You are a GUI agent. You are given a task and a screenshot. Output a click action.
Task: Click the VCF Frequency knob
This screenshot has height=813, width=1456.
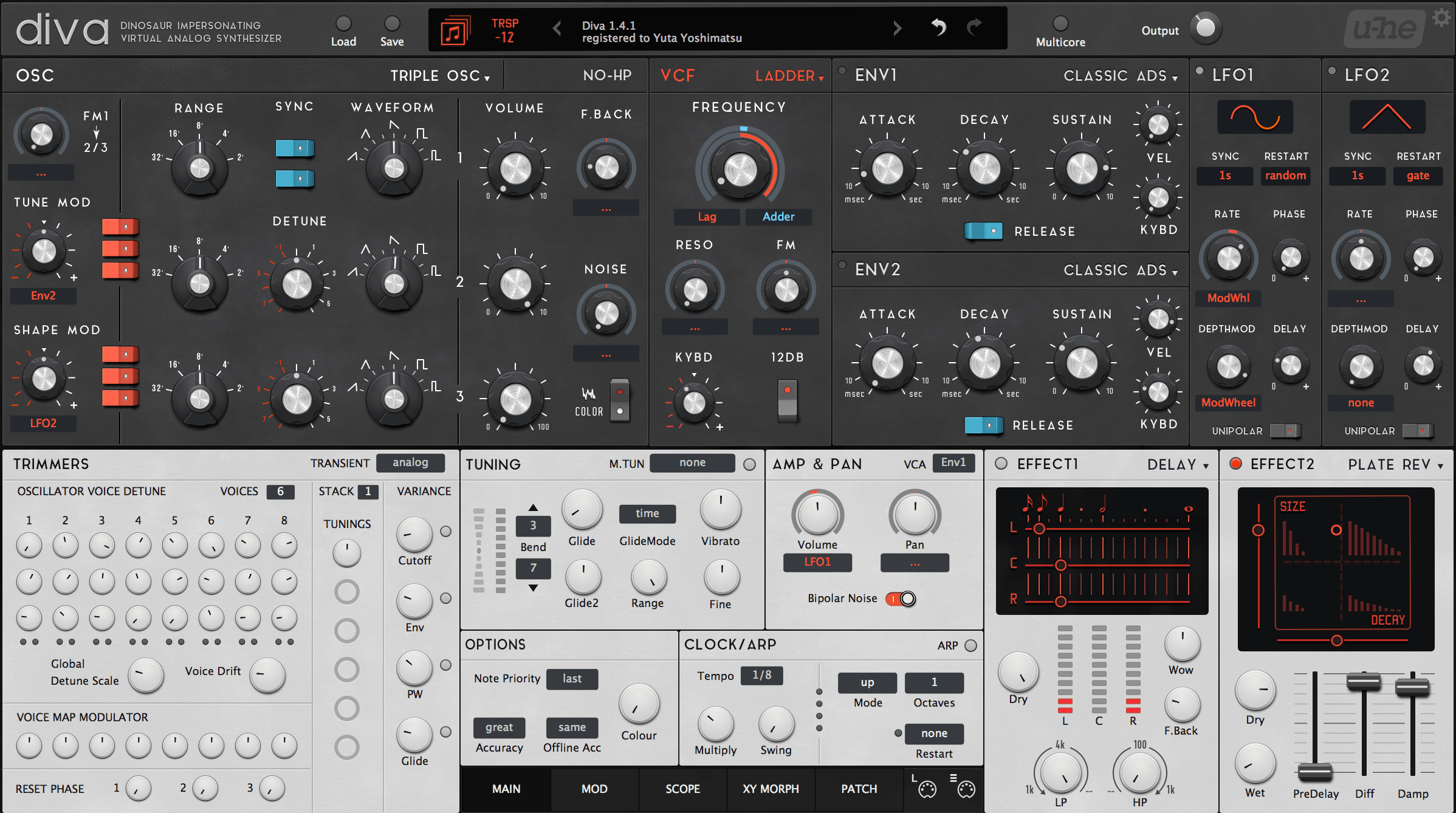tap(740, 168)
